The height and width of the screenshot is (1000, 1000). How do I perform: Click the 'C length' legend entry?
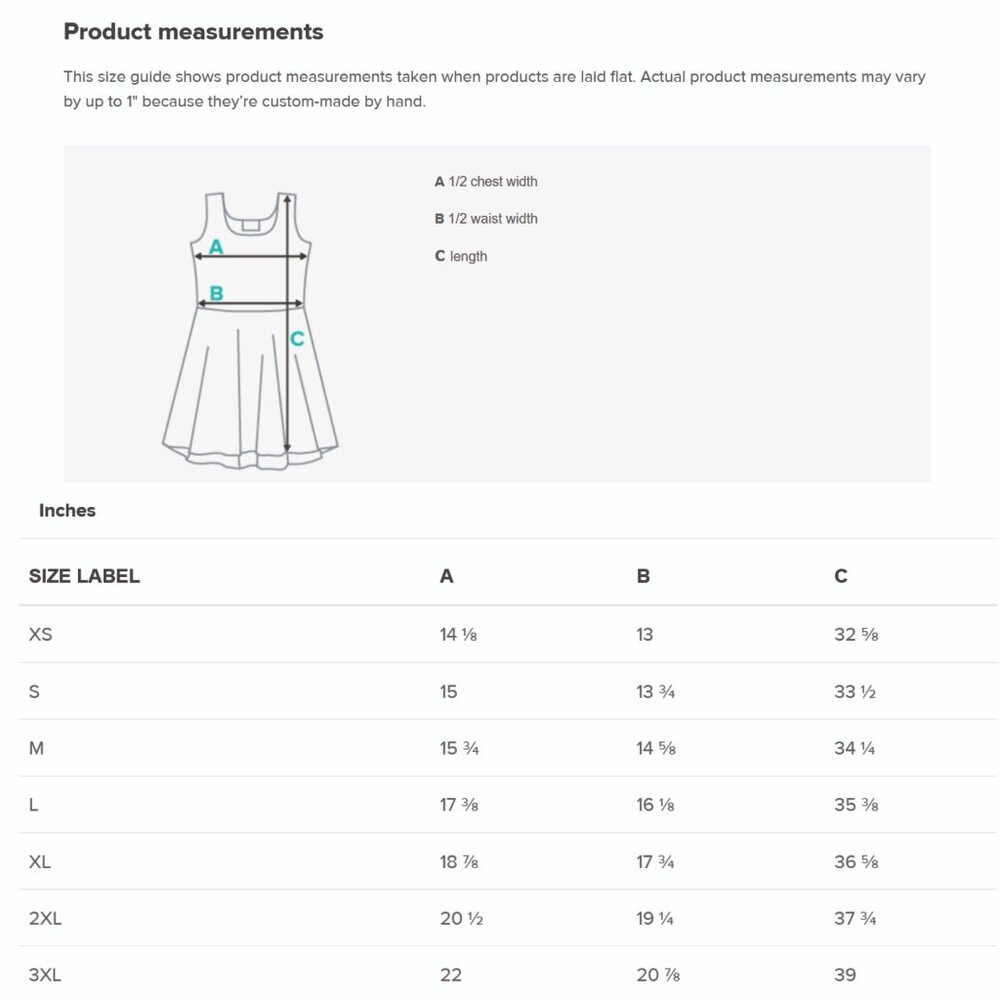pyautogui.click(x=461, y=256)
